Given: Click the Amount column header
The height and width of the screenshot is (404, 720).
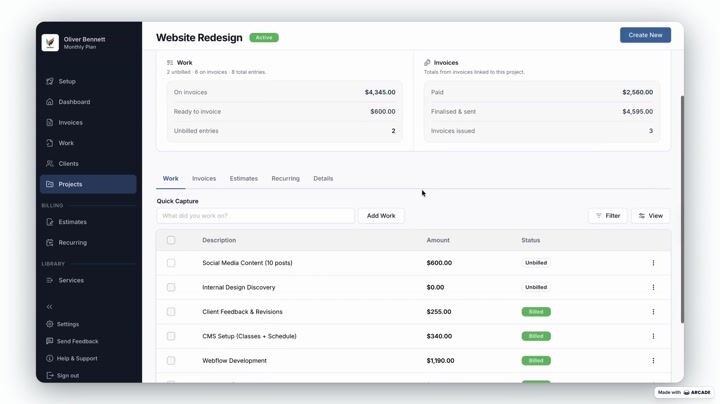Looking at the screenshot, I should click(x=438, y=240).
